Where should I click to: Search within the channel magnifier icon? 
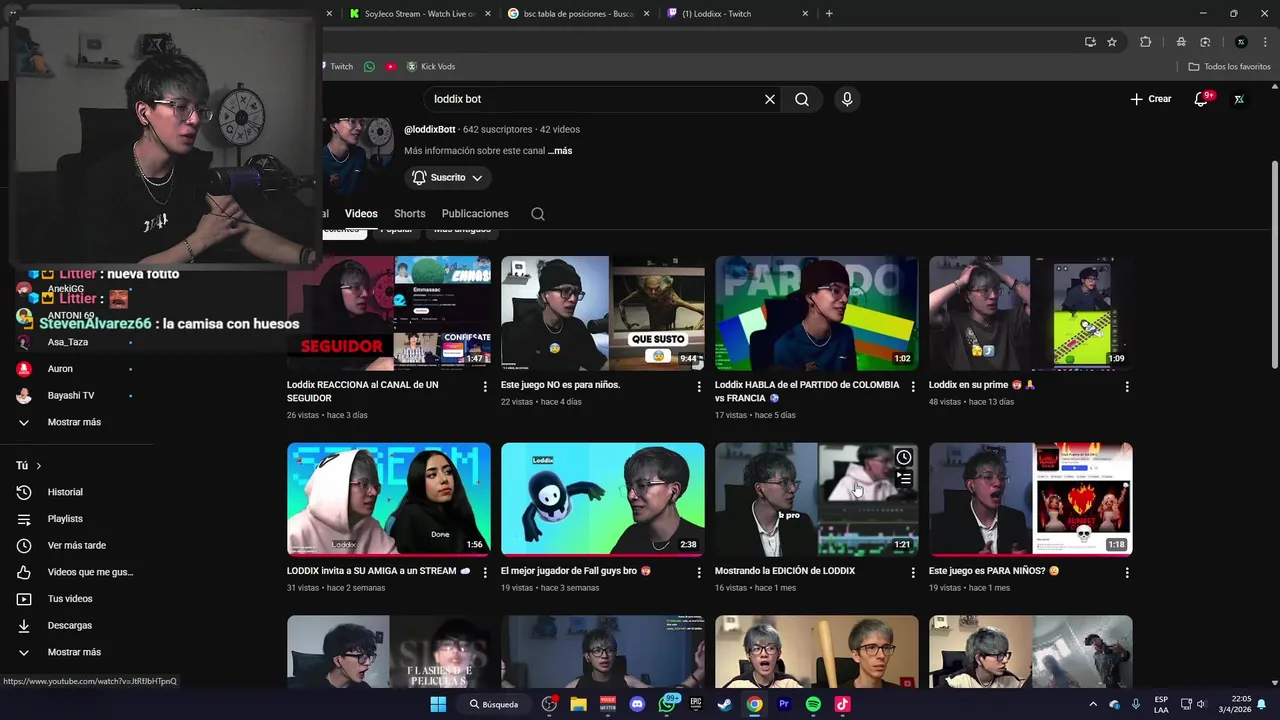[x=538, y=214]
